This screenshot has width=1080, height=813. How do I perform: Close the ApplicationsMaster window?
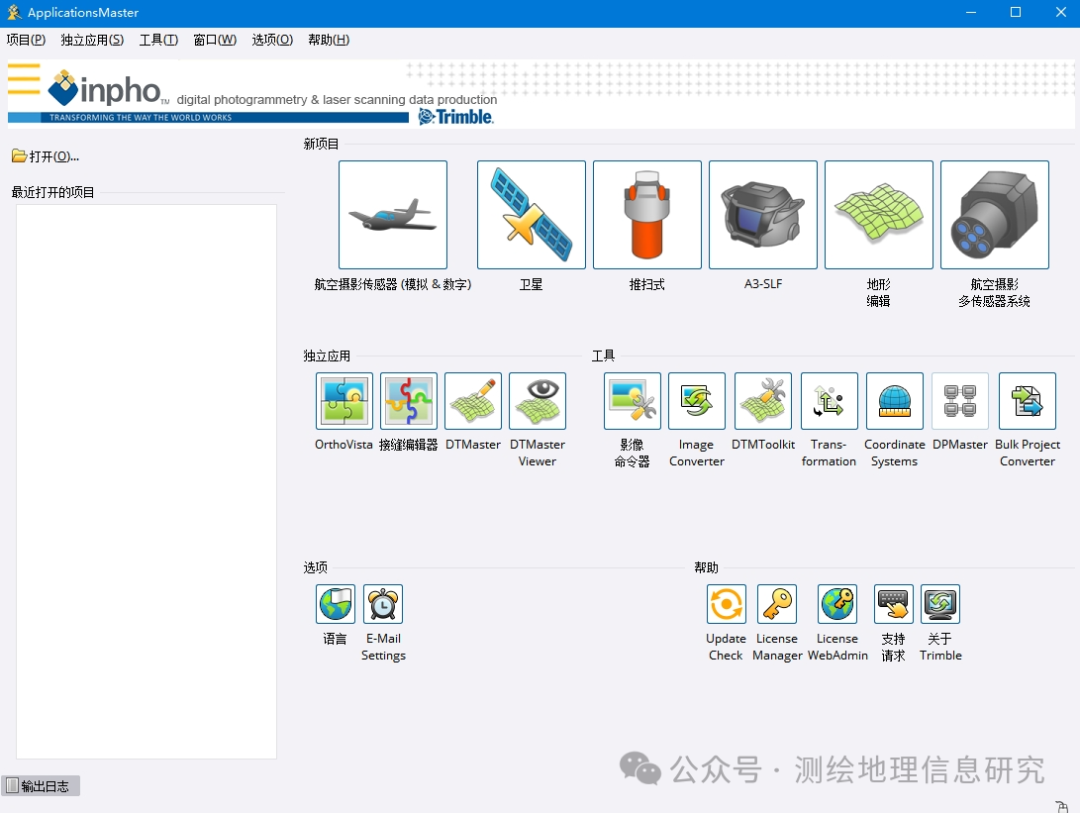[x=1060, y=12]
